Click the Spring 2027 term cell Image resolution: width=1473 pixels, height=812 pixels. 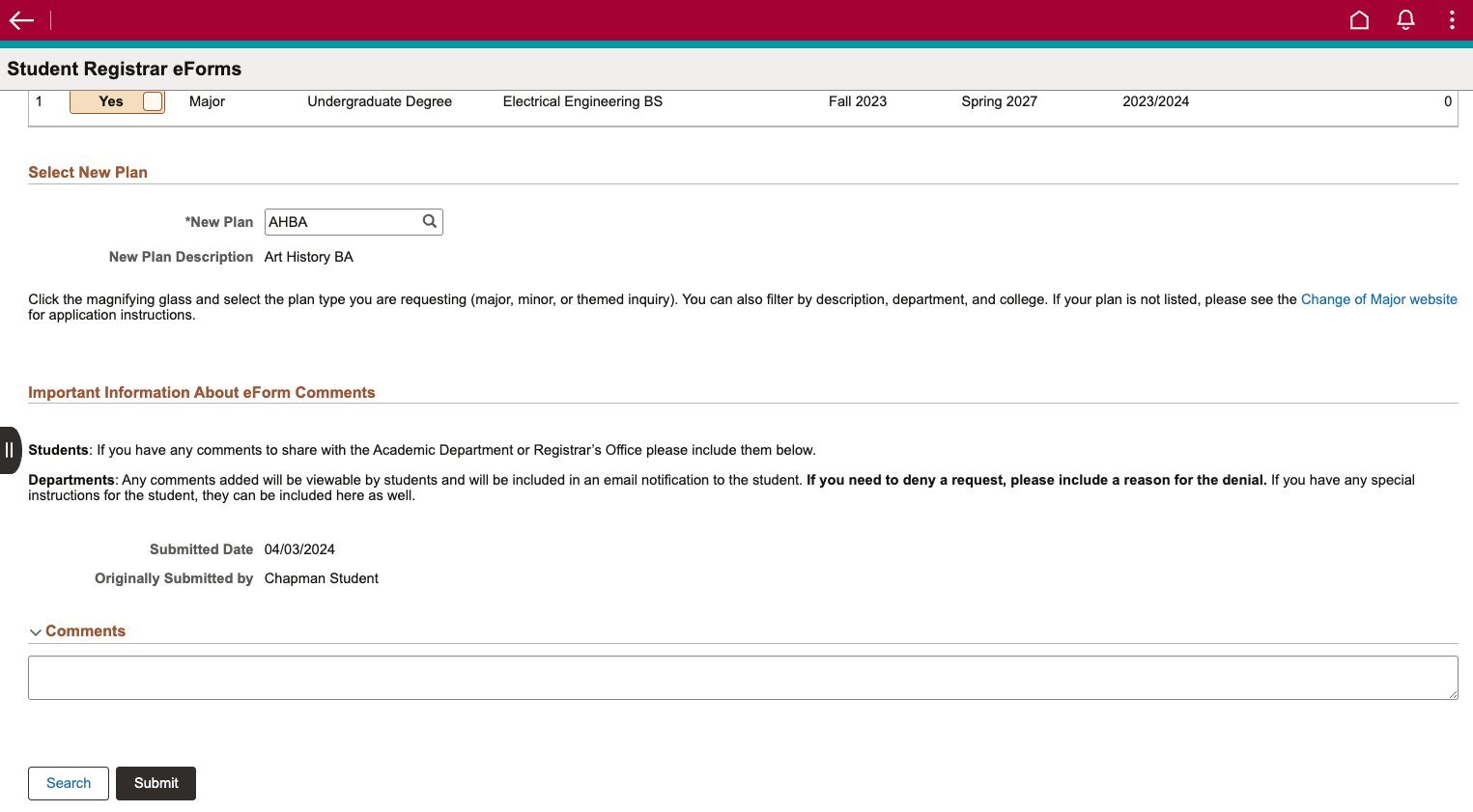point(999,101)
